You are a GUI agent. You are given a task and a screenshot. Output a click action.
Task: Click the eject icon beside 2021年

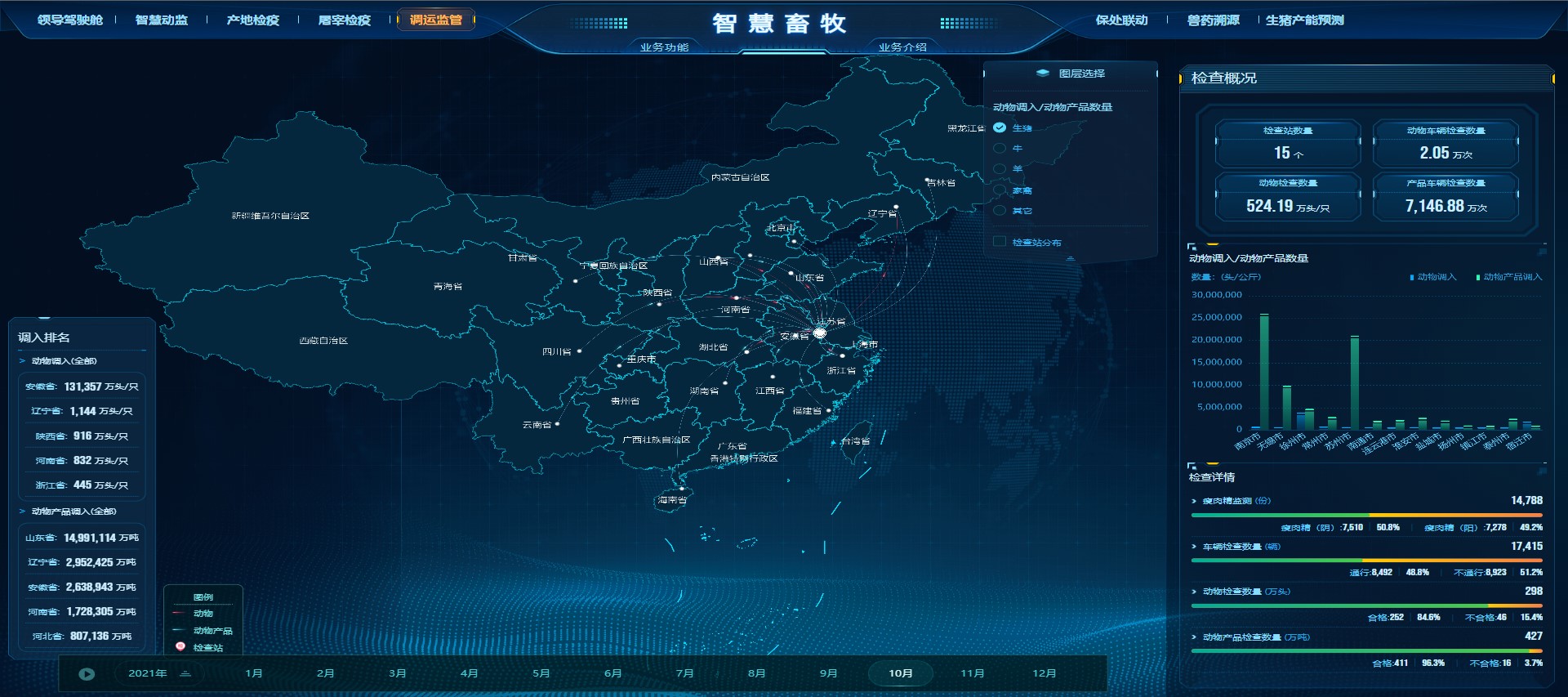(185, 673)
